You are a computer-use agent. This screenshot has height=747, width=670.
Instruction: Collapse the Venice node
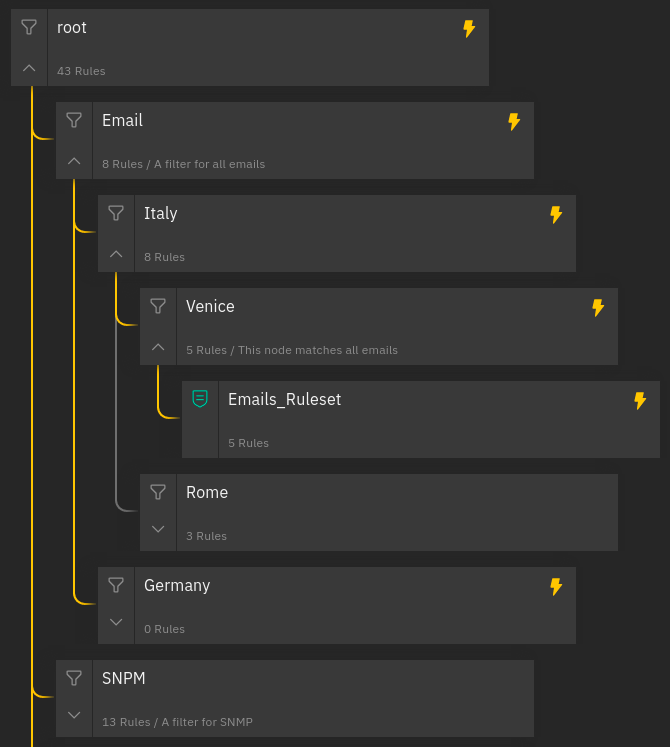[158, 347]
